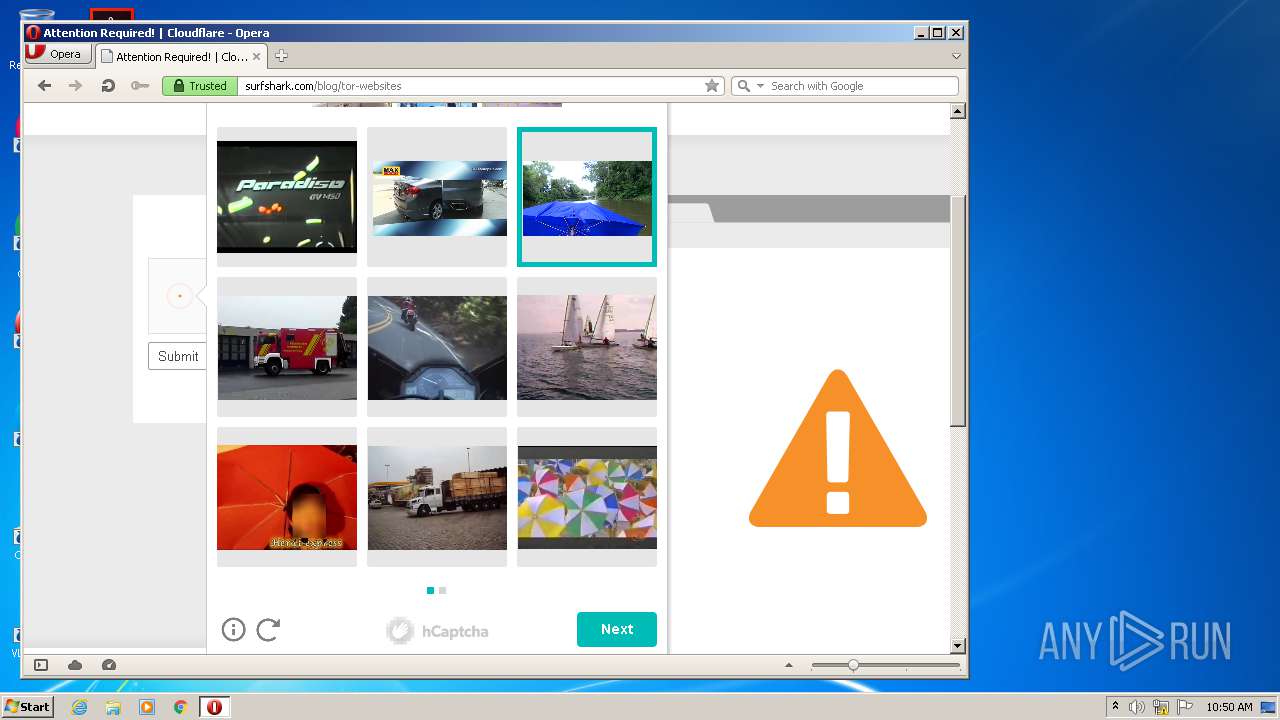Open a new tab with plus button

pyautogui.click(x=281, y=56)
